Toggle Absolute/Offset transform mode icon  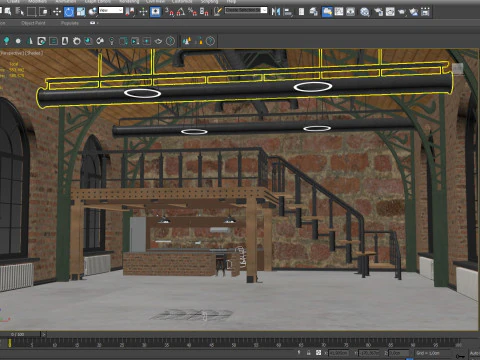coord(318,352)
